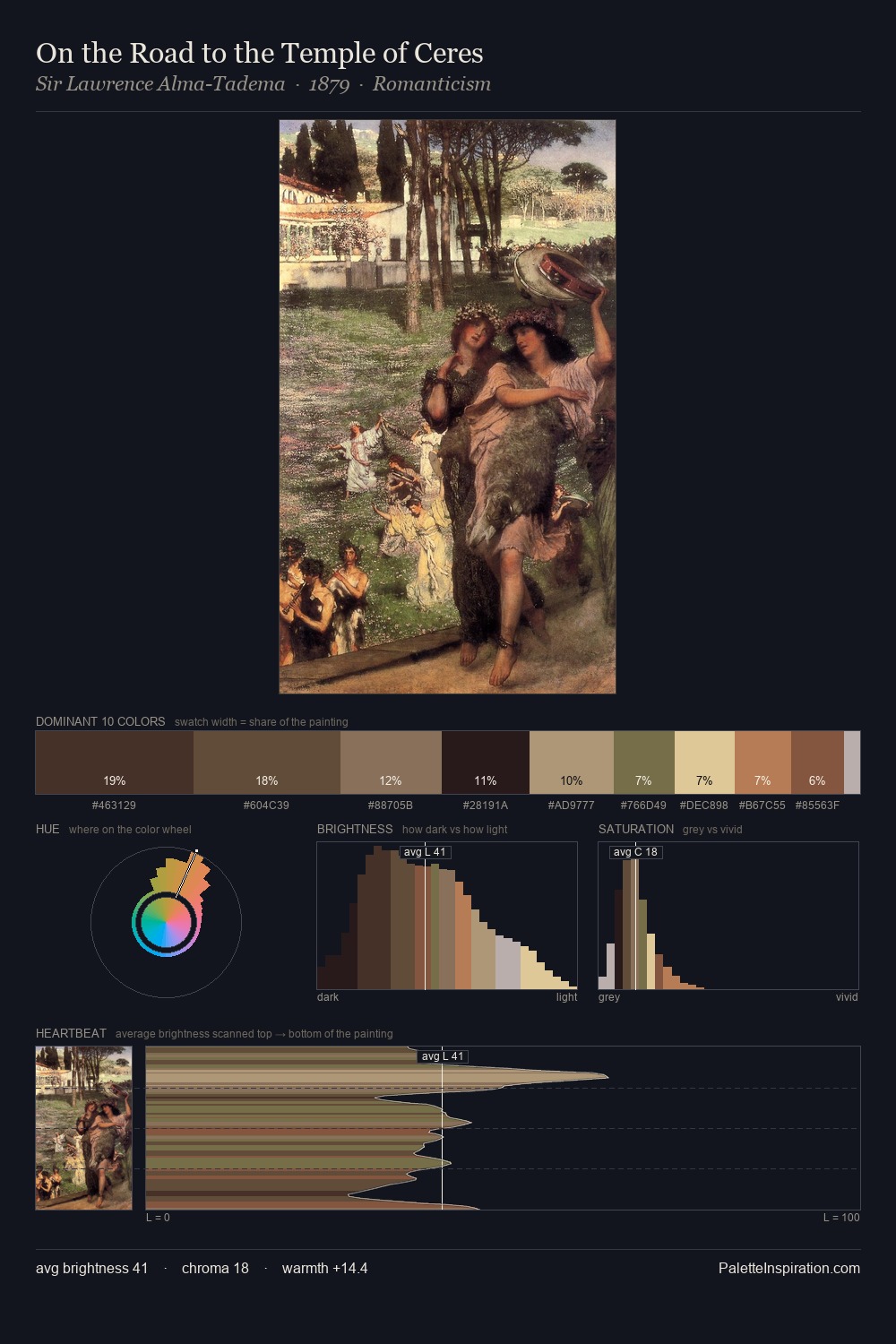The height and width of the screenshot is (1344, 896).
Task: Click the PaletteInspiration.com link
Action: (789, 1268)
